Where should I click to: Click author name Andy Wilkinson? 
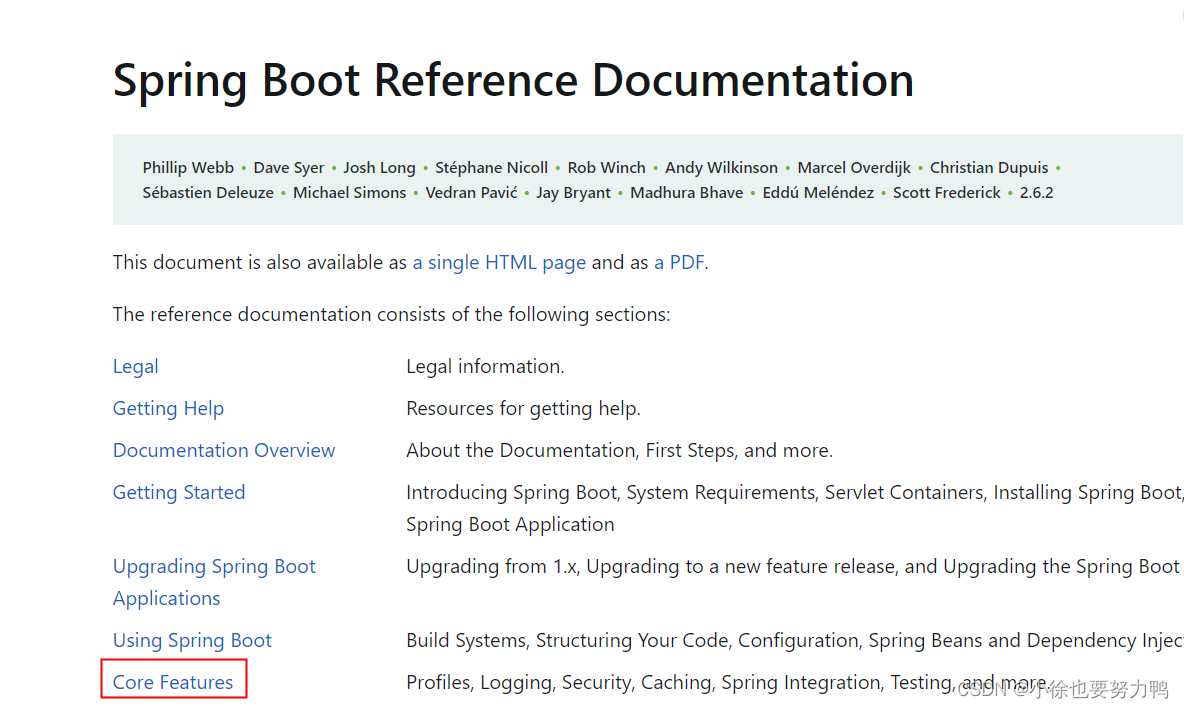[721, 168]
